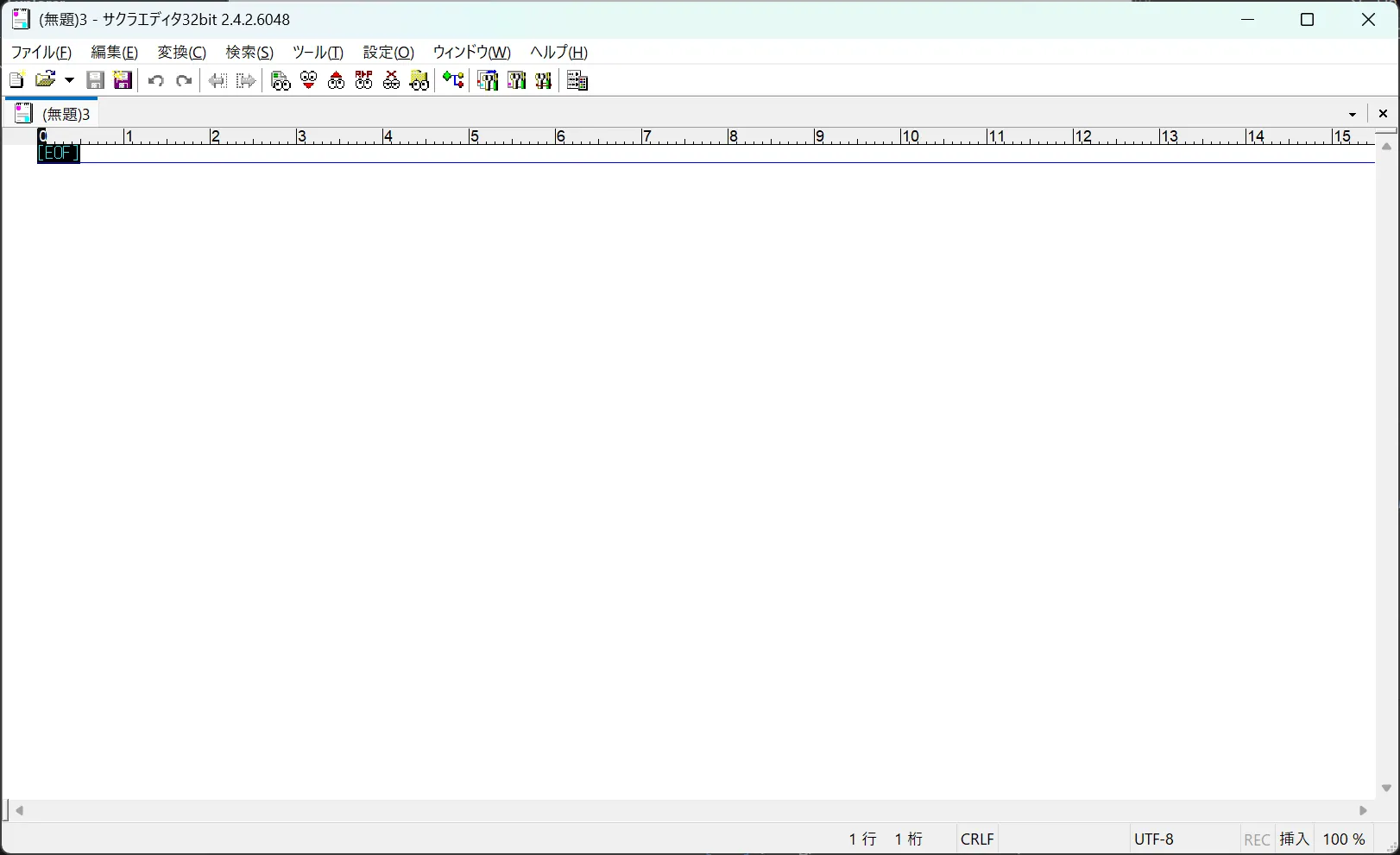This screenshot has height=855, width=1400.
Task: Click the vertical scrollbar down arrow
Action: pos(1386,789)
